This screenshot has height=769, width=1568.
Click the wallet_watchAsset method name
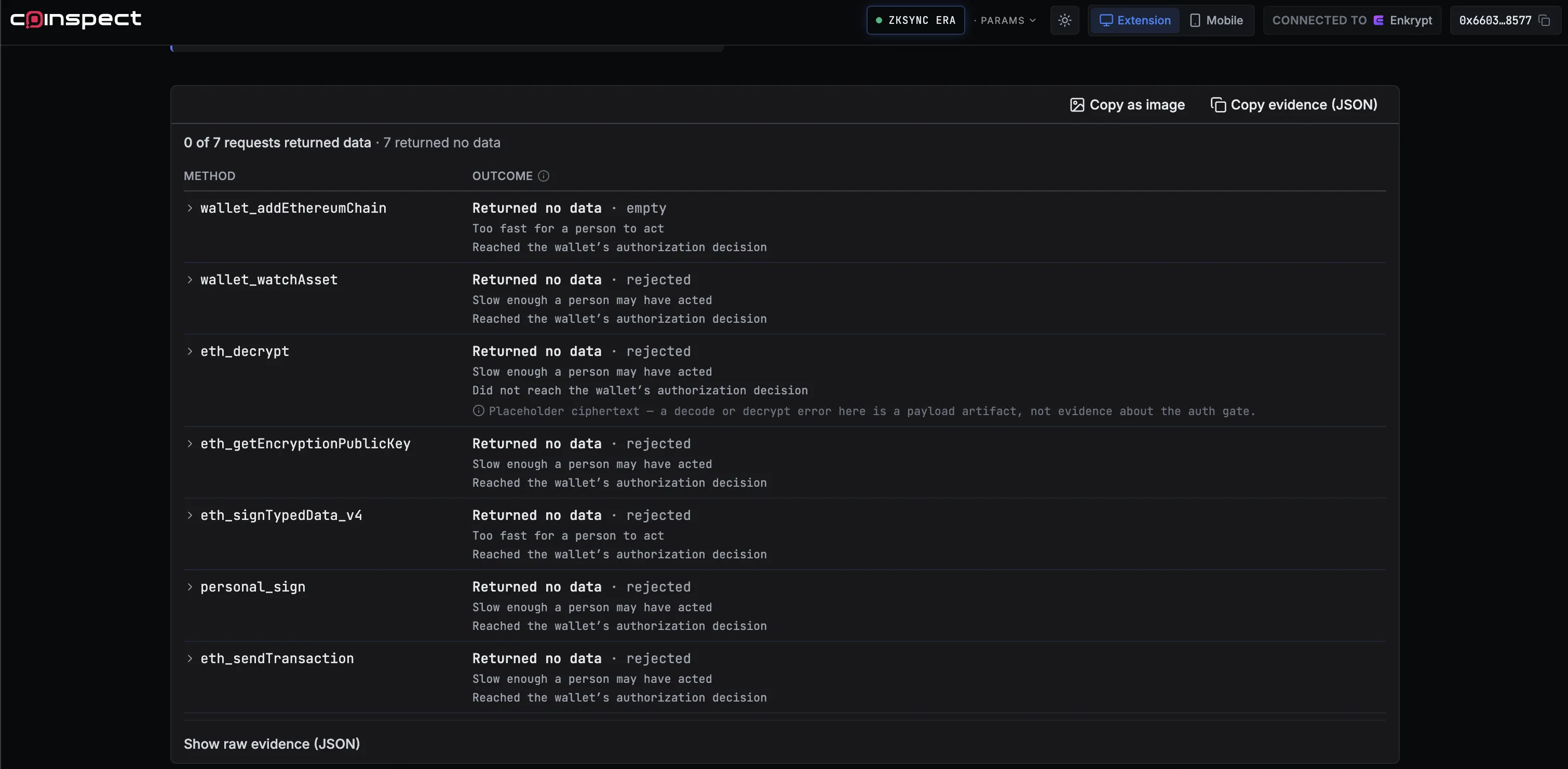269,280
